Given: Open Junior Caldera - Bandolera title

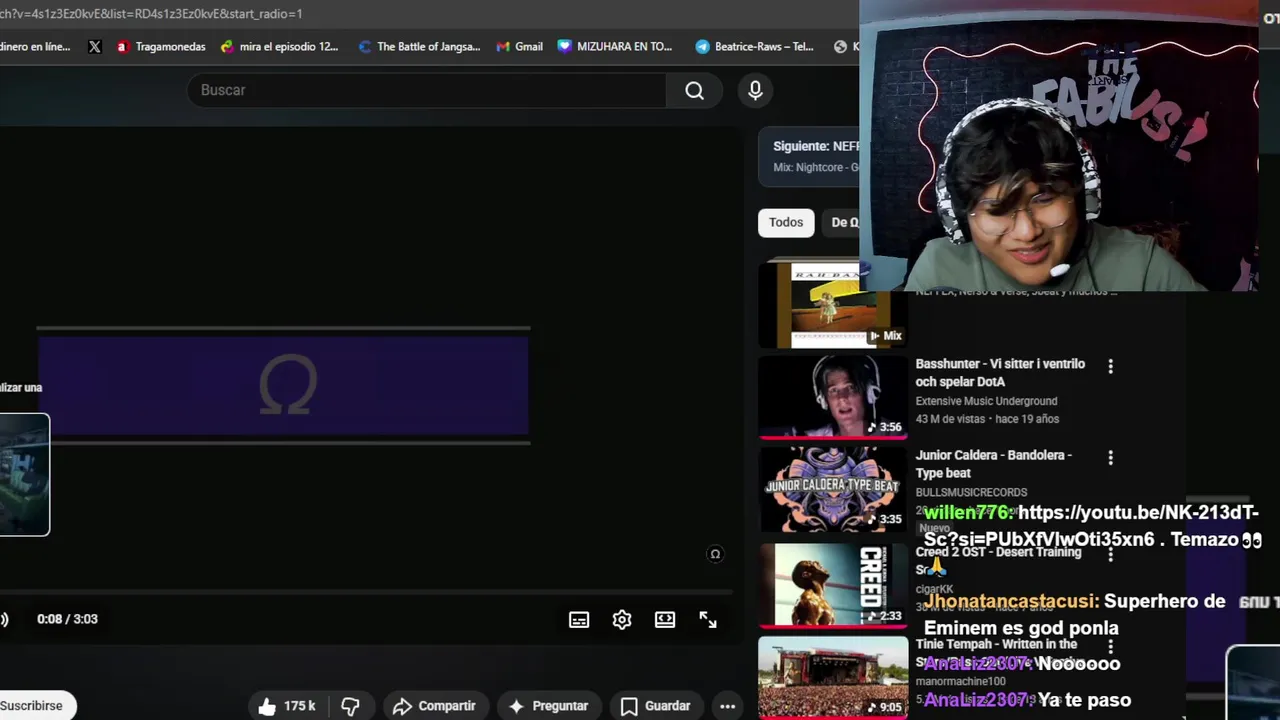Looking at the screenshot, I should tap(994, 464).
